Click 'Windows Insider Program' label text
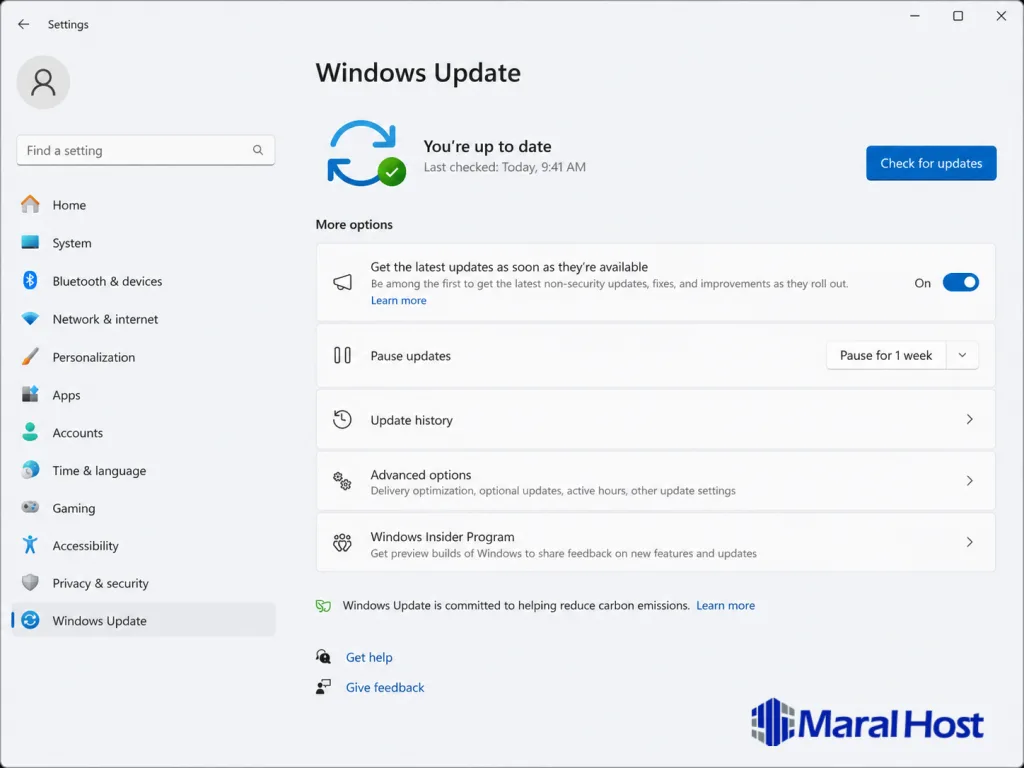This screenshot has width=1024, height=768. [x=442, y=537]
